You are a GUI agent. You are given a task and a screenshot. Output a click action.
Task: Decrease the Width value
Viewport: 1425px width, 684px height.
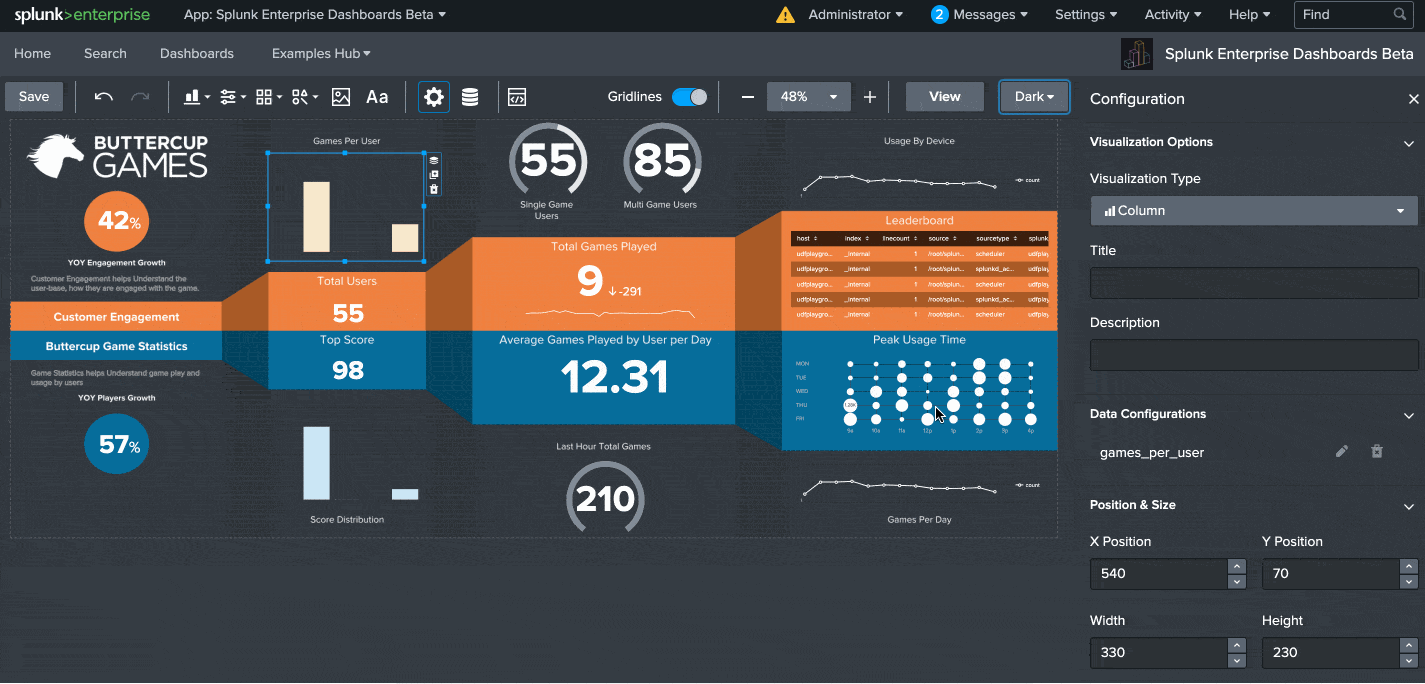1237,661
